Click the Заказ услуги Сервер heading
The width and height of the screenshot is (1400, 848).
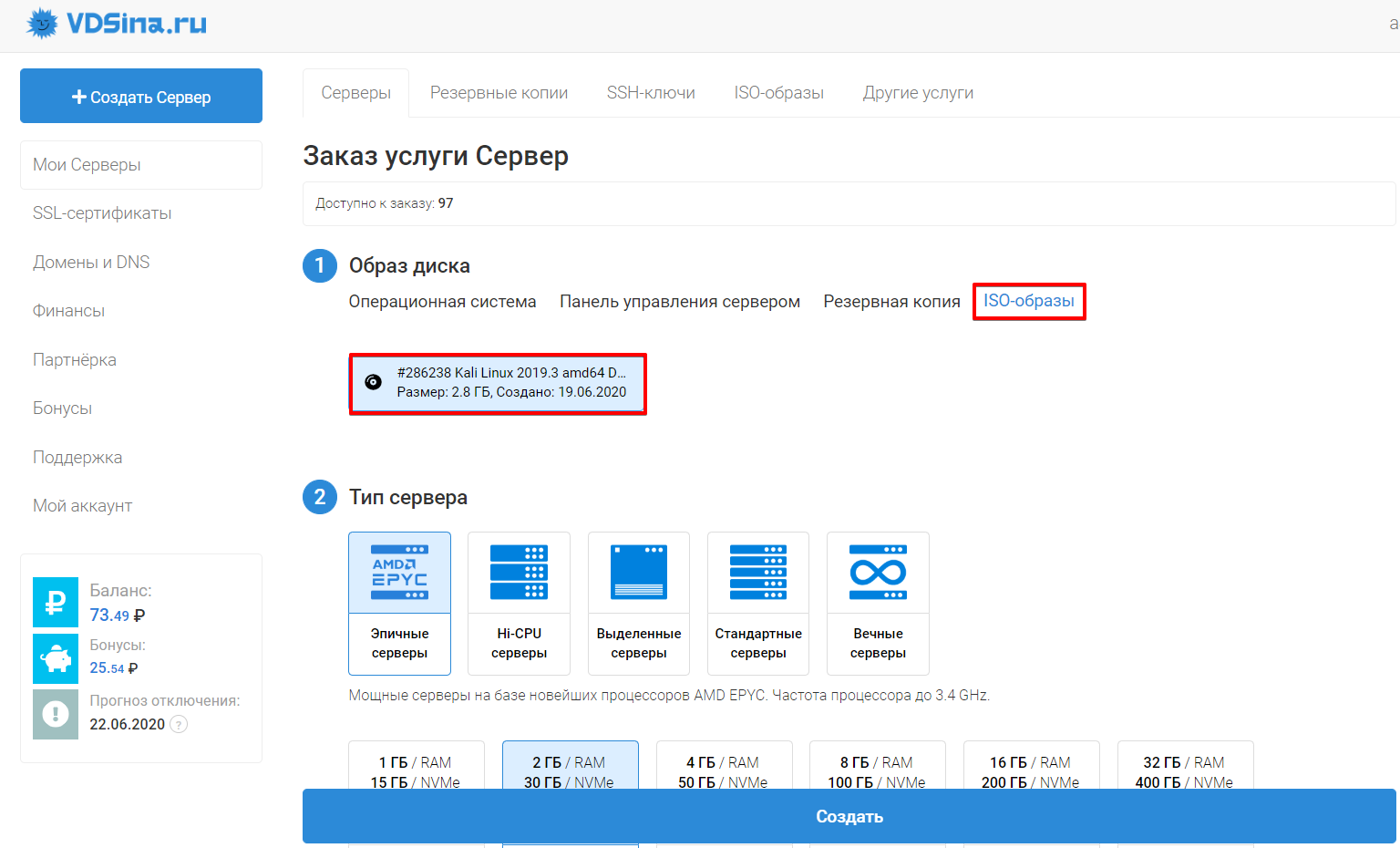click(436, 156)
